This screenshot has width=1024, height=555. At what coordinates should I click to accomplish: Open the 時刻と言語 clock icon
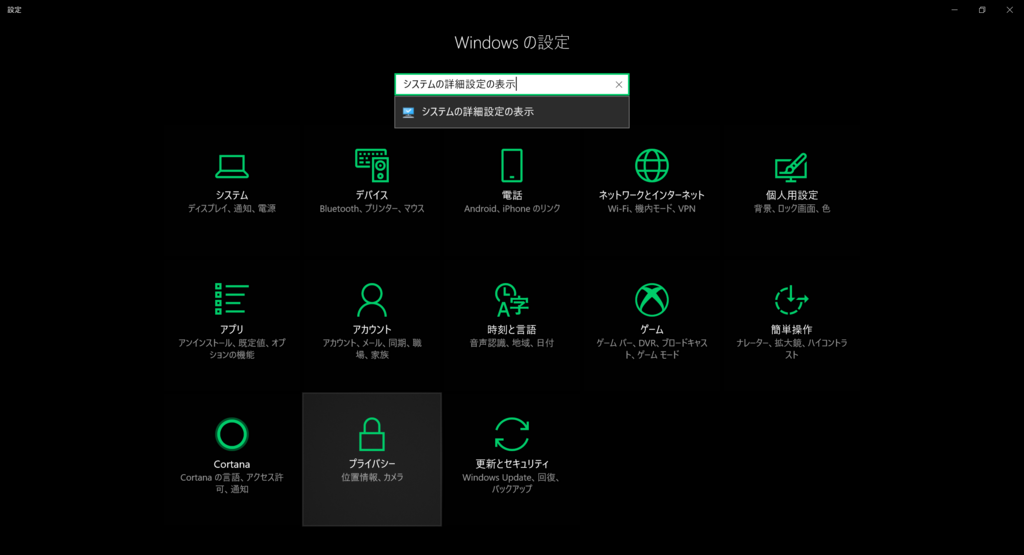[x=511, y=300]
